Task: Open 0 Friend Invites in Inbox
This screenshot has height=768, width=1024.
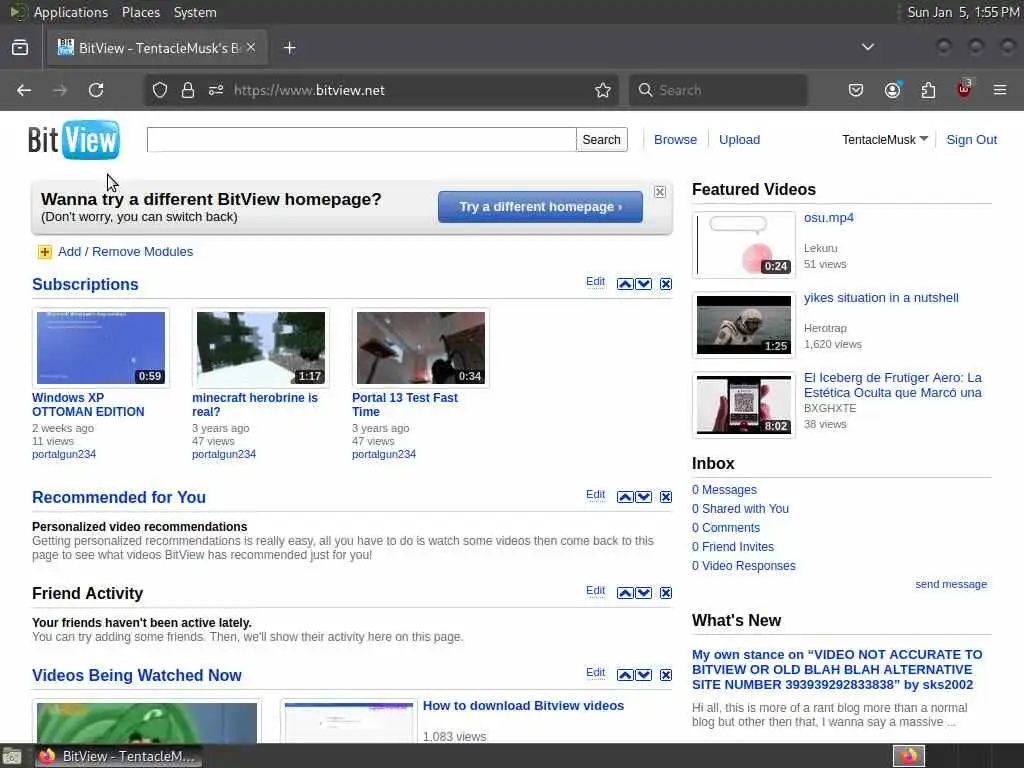Action: point(733,547)
